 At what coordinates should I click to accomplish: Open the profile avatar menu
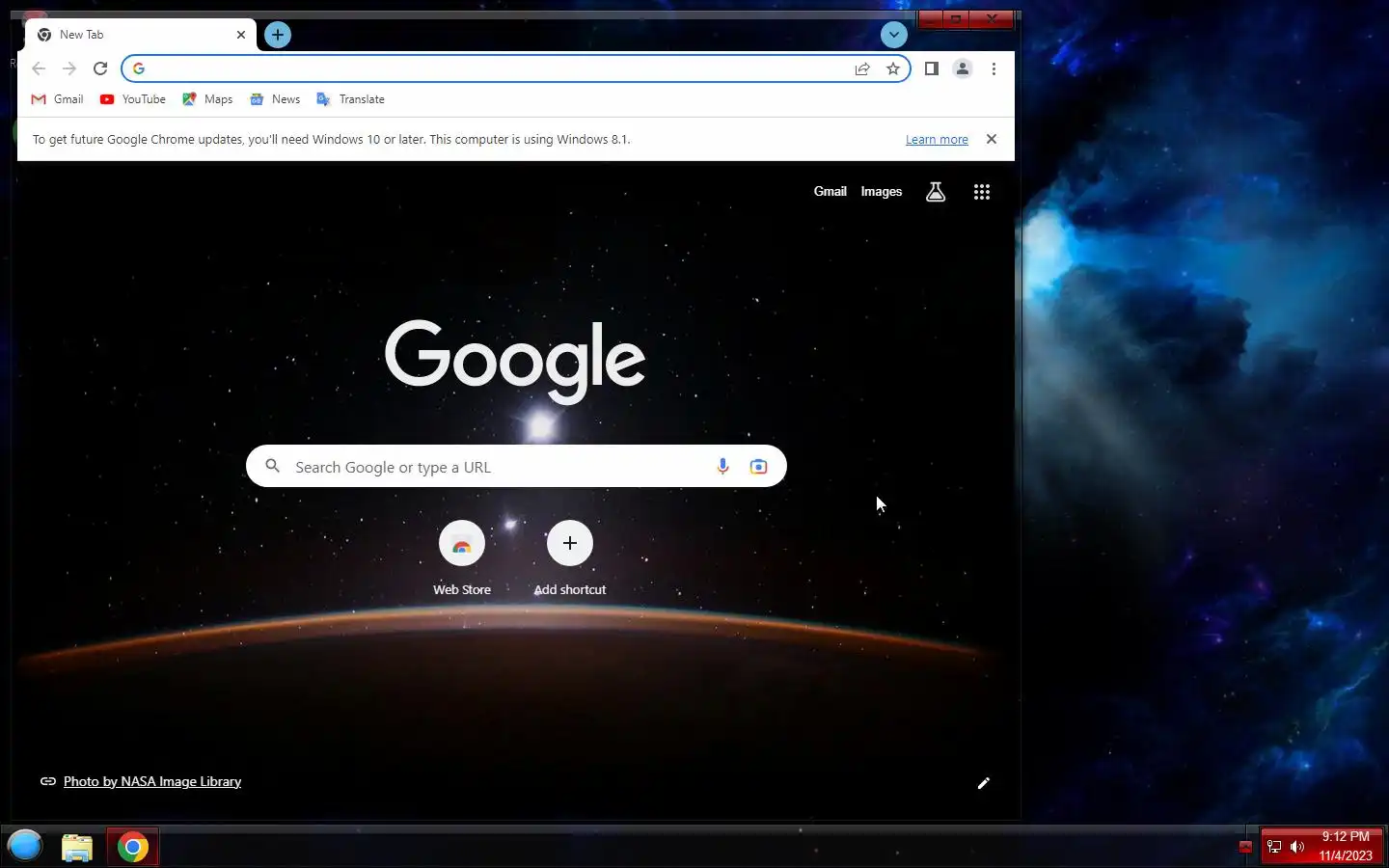point(963,68)
